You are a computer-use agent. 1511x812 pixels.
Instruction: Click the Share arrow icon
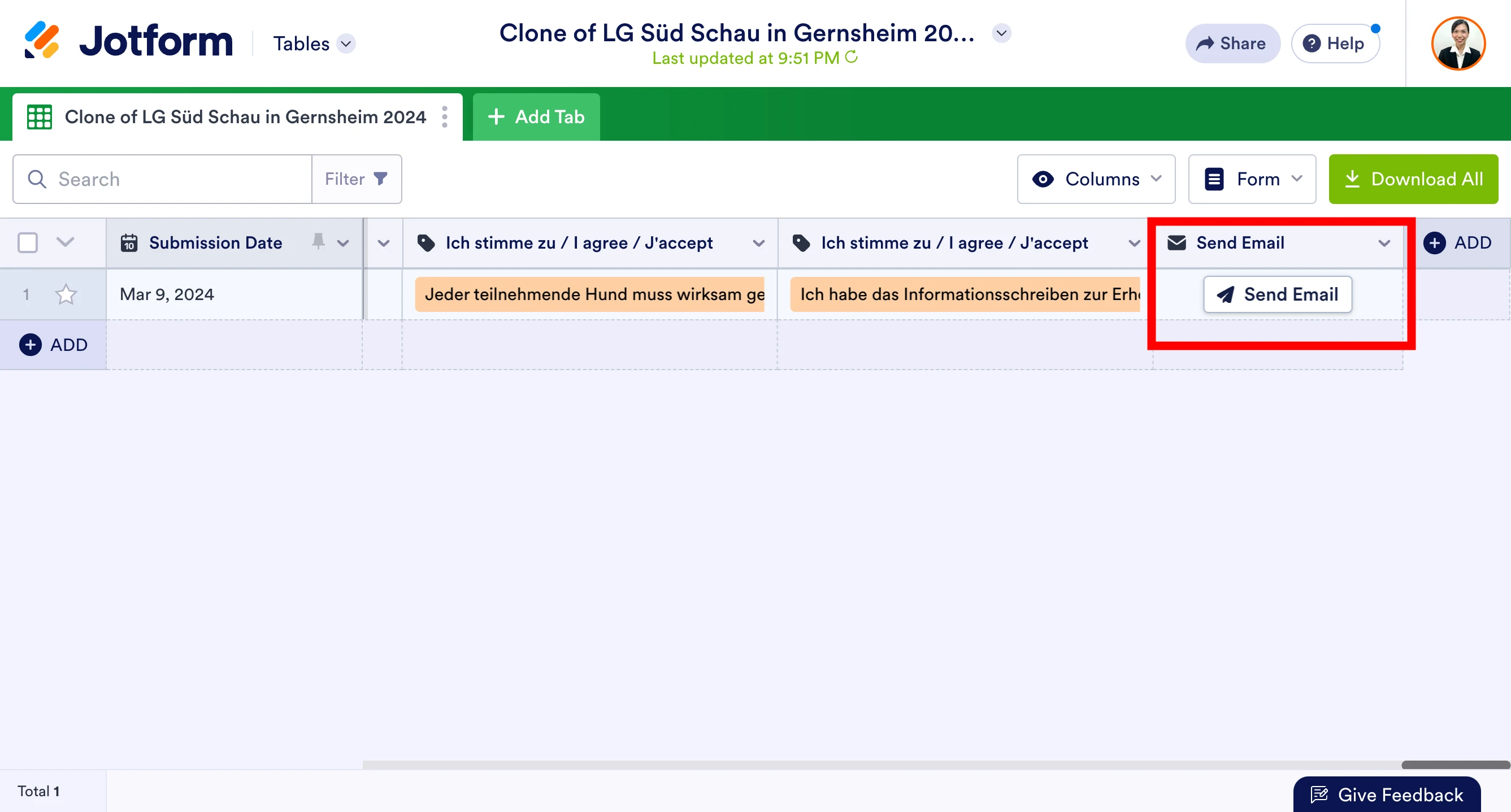tap(1205, 43)
